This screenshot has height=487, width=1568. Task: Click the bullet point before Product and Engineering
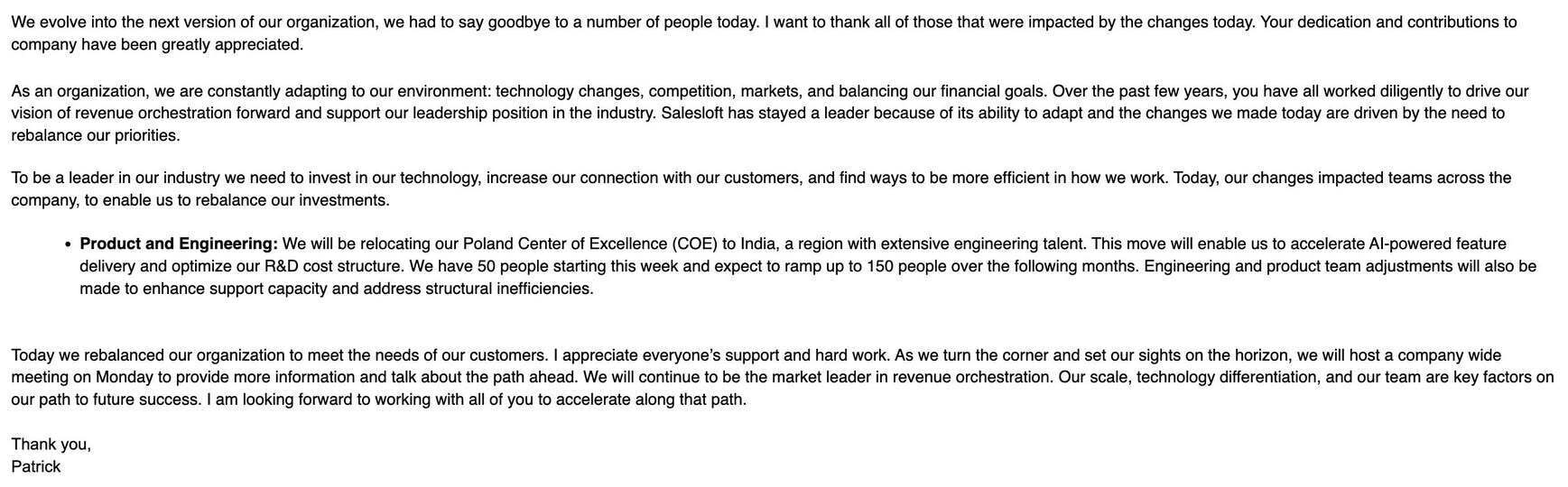69,244
